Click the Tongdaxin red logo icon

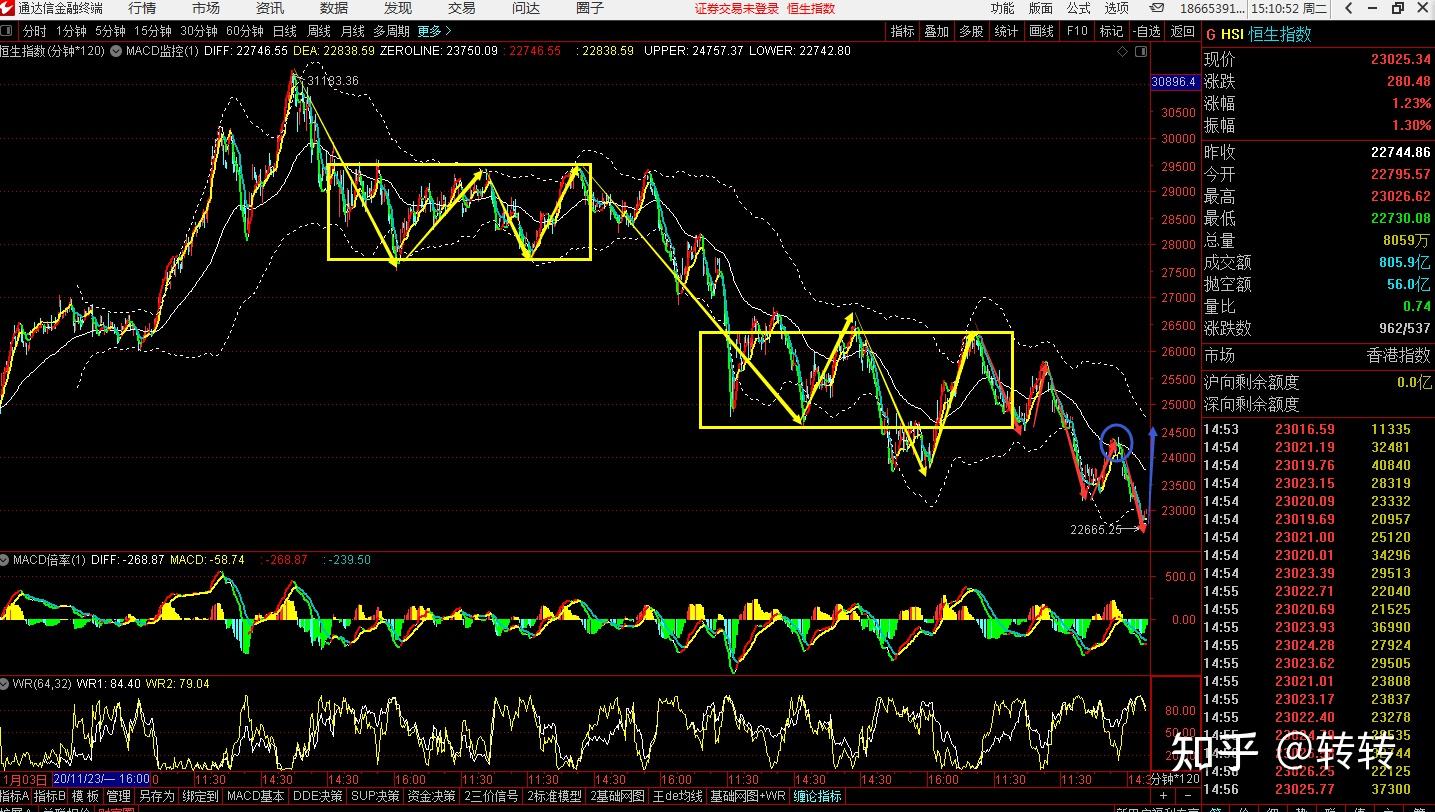(9, 8)
